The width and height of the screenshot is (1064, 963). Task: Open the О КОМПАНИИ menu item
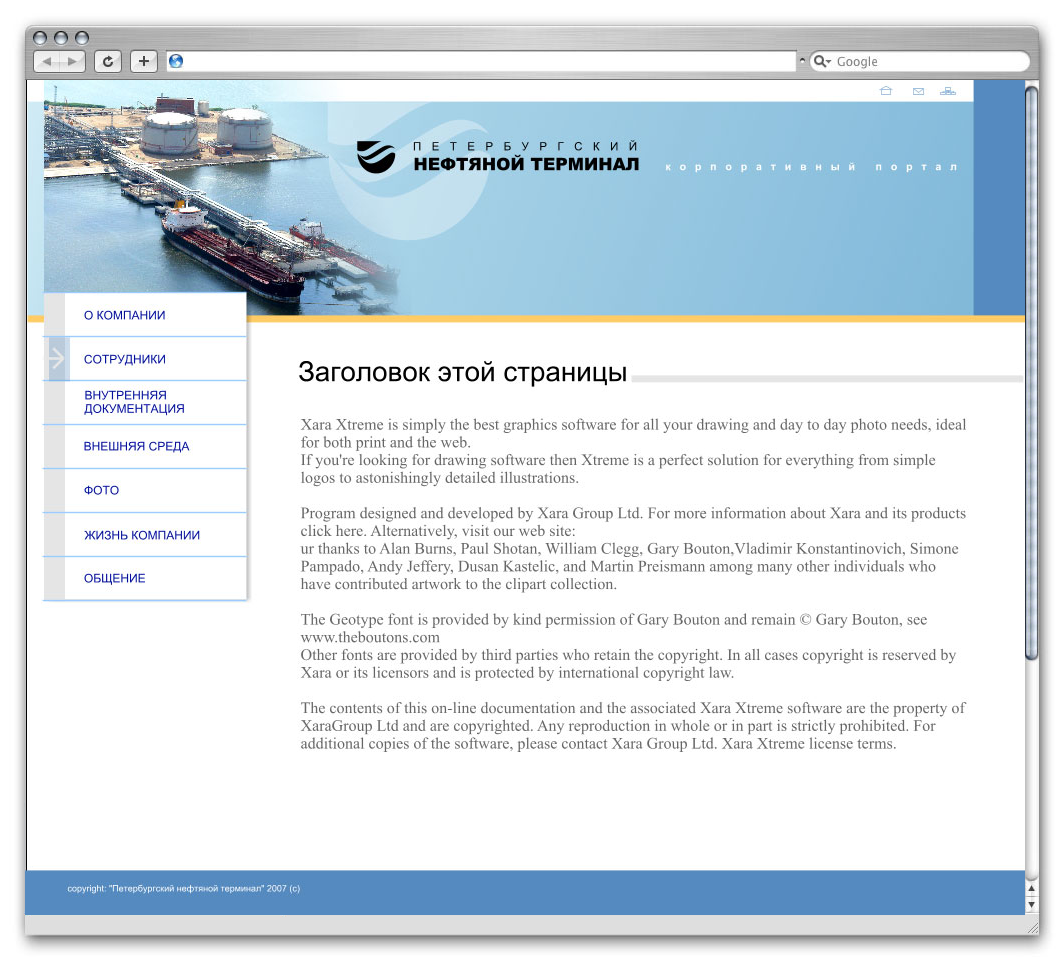coord(145,315)
